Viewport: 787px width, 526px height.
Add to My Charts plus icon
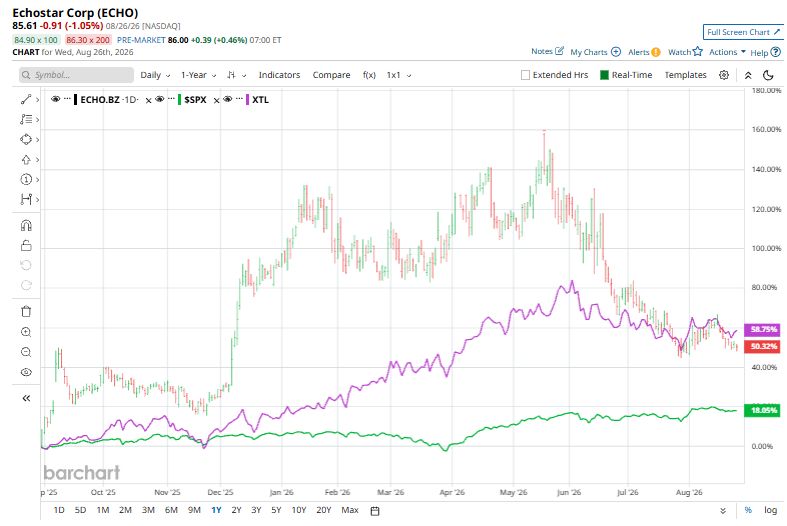pos(616,52)
